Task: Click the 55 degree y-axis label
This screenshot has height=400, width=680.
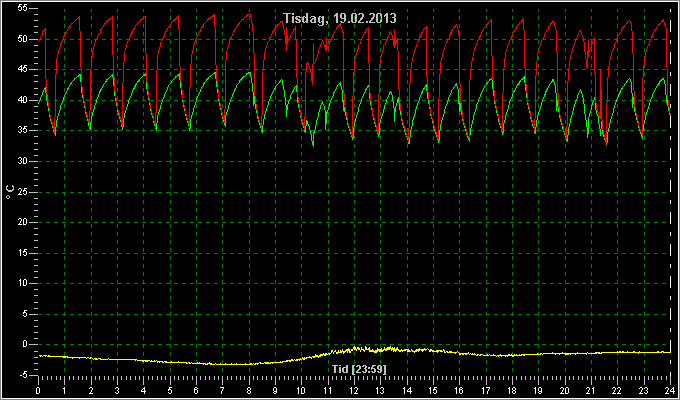Action: pos(23,9)
